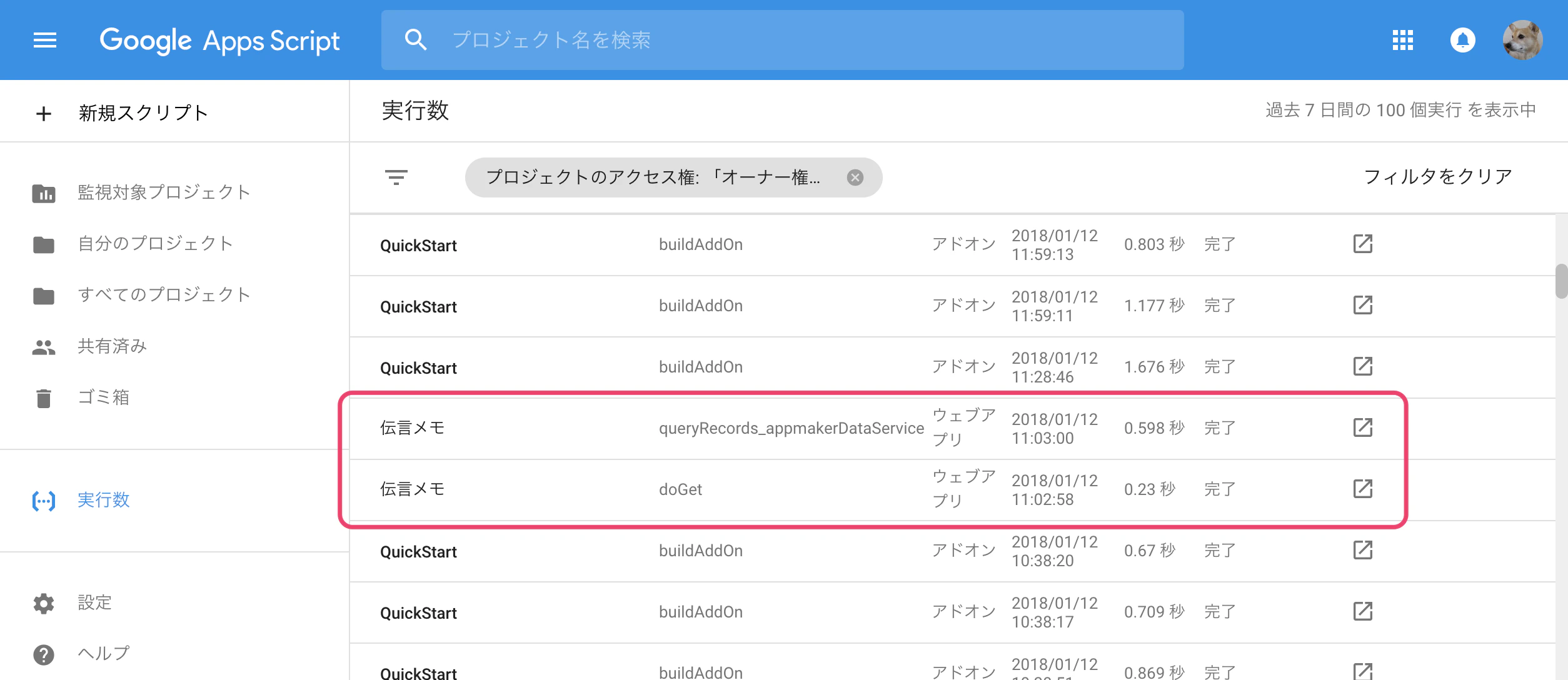Viewport: 1568px width, 680px height.
Task: Open the ゴミ箱 trash folder
Action: [103, 397]
